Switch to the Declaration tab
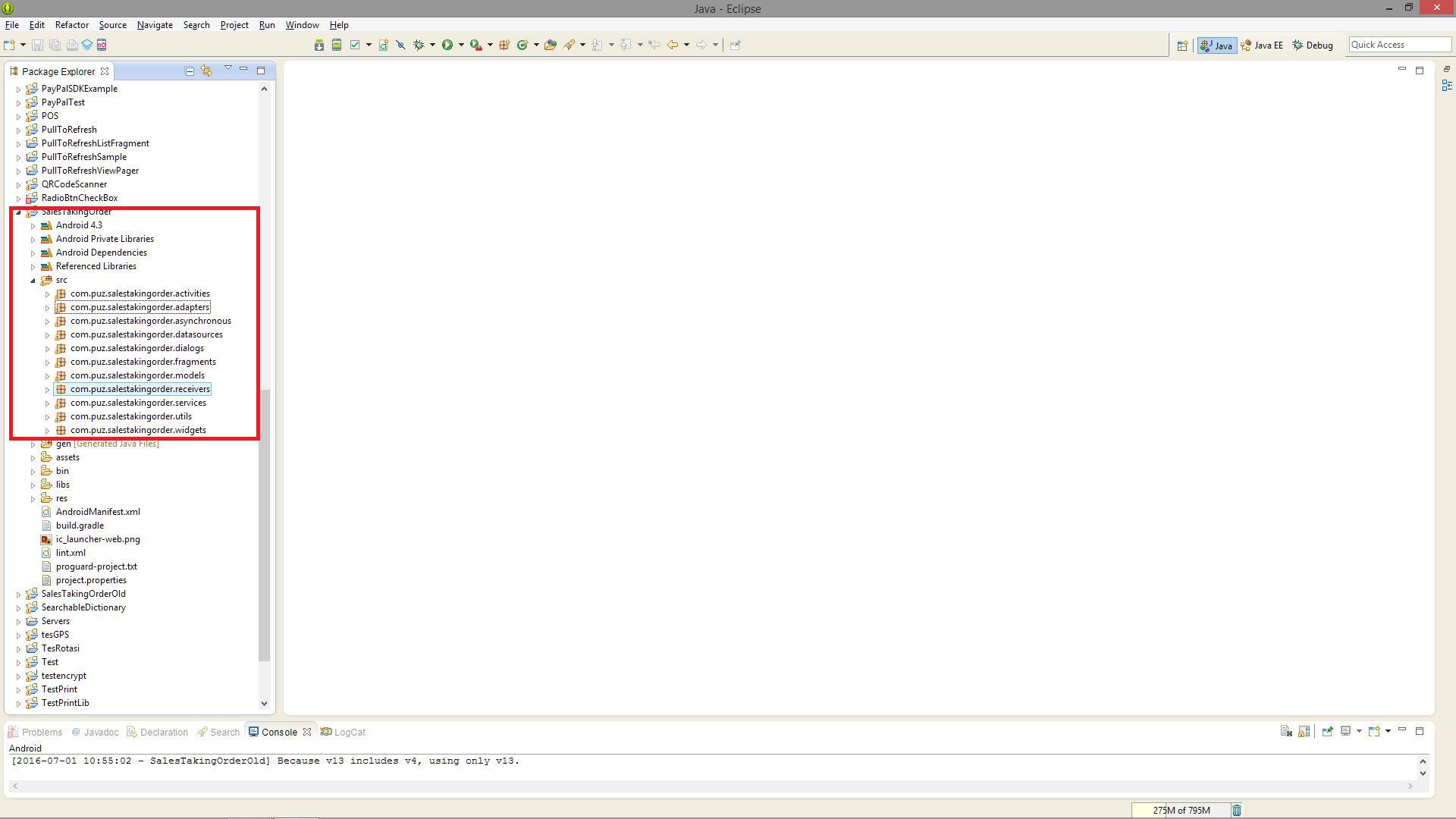 157,733
